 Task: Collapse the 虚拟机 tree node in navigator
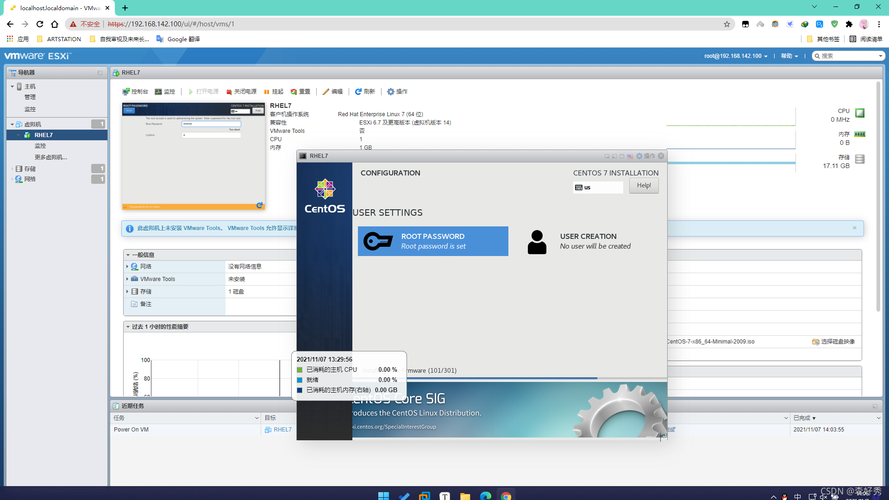click(x=12, y=124)
